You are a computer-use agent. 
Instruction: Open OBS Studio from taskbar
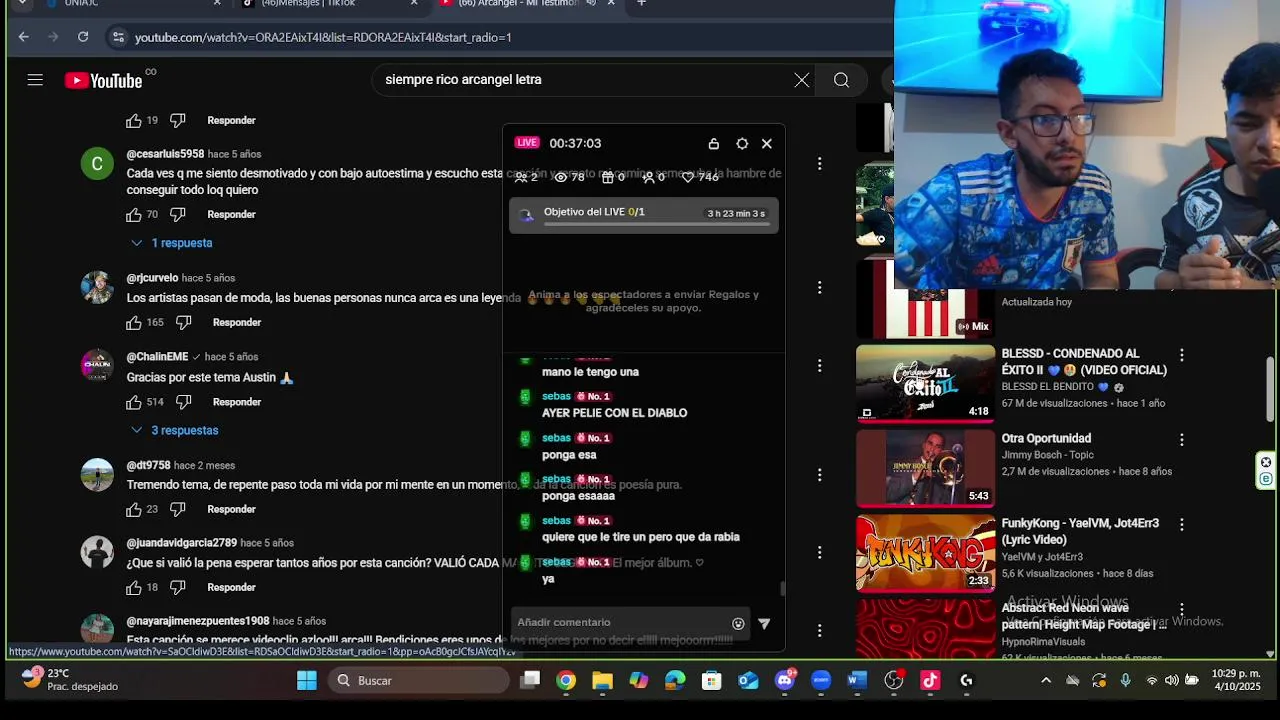click(x=894, y=681)
